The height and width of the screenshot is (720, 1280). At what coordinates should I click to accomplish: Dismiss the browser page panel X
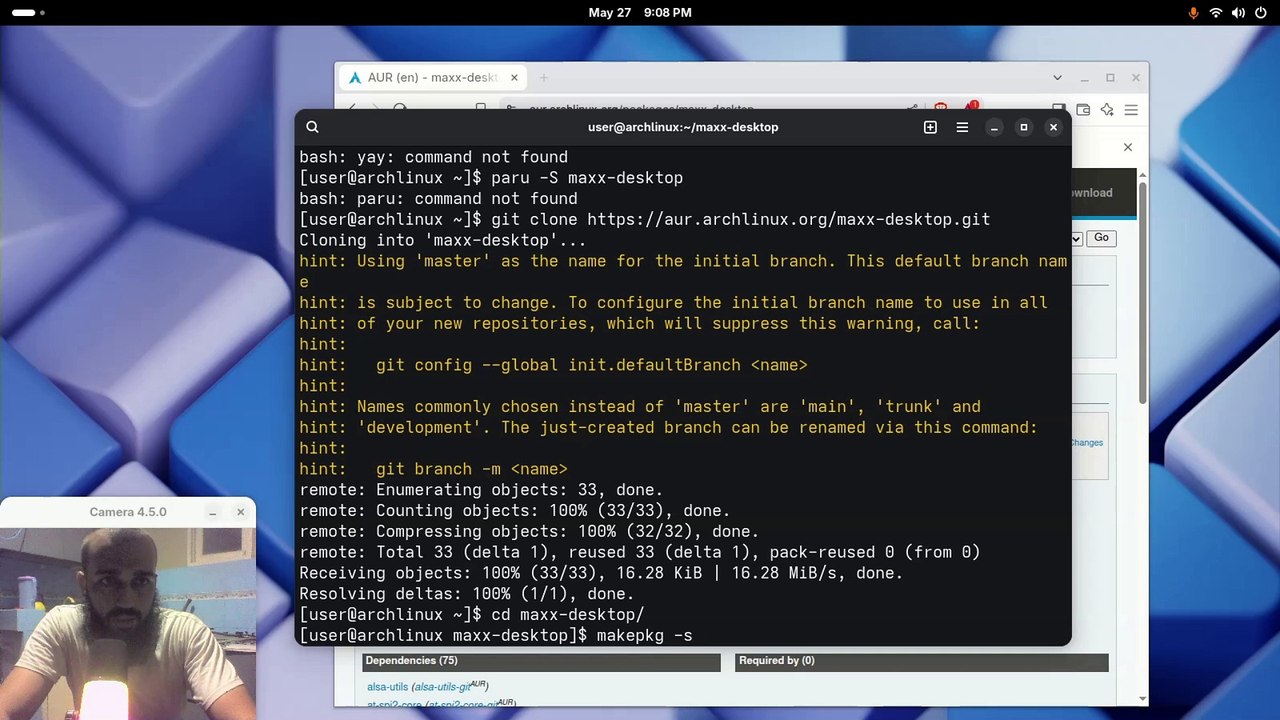coord(1128,147)
